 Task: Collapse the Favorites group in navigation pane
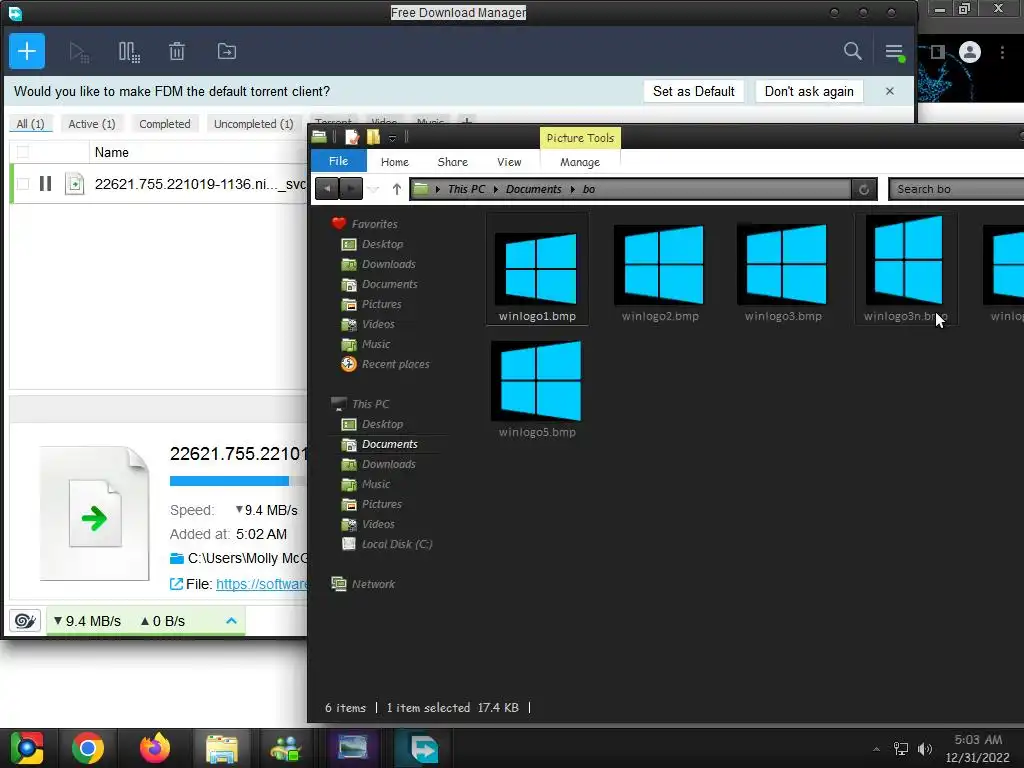pyautogui.click(x=364, y=224)
